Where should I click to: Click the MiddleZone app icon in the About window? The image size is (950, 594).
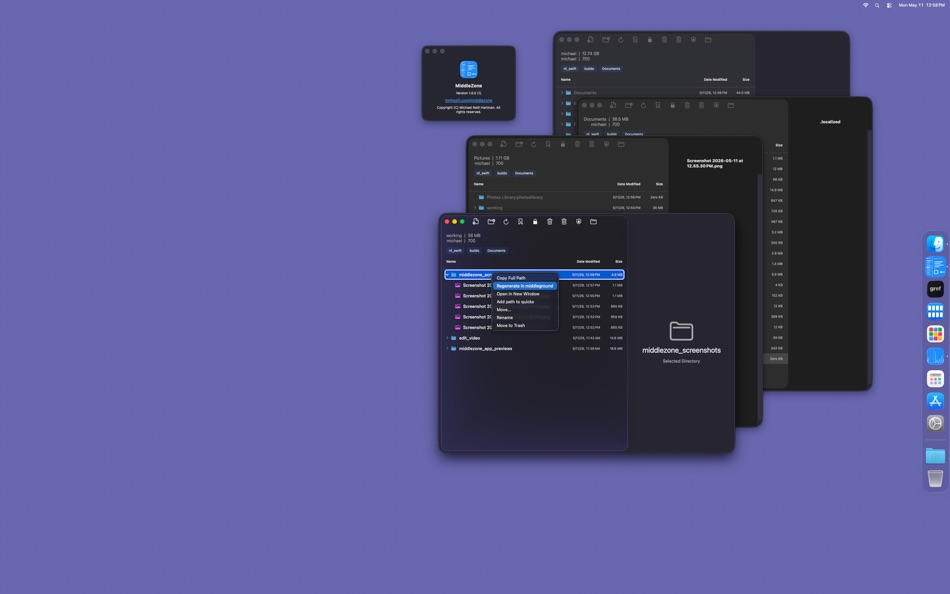(468, 70)
